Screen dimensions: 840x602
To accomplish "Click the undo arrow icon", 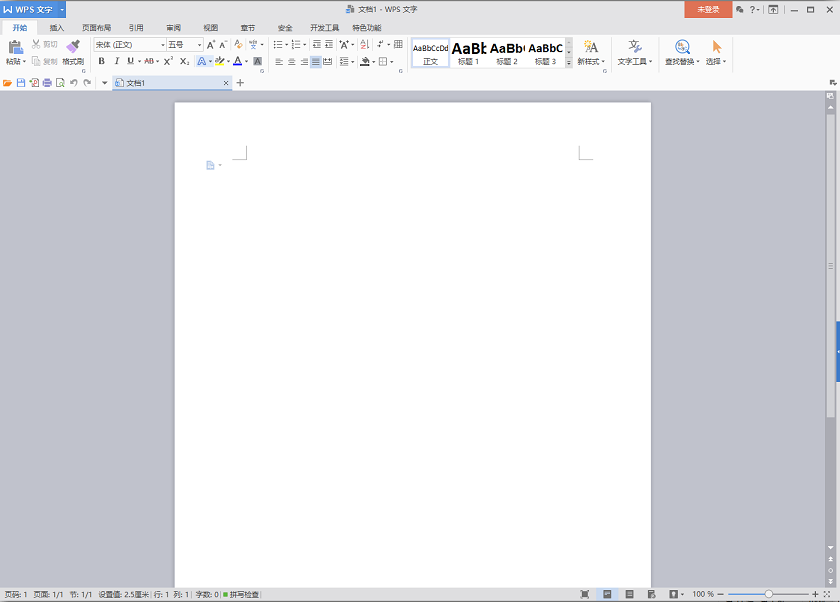I will pos(73,83).
